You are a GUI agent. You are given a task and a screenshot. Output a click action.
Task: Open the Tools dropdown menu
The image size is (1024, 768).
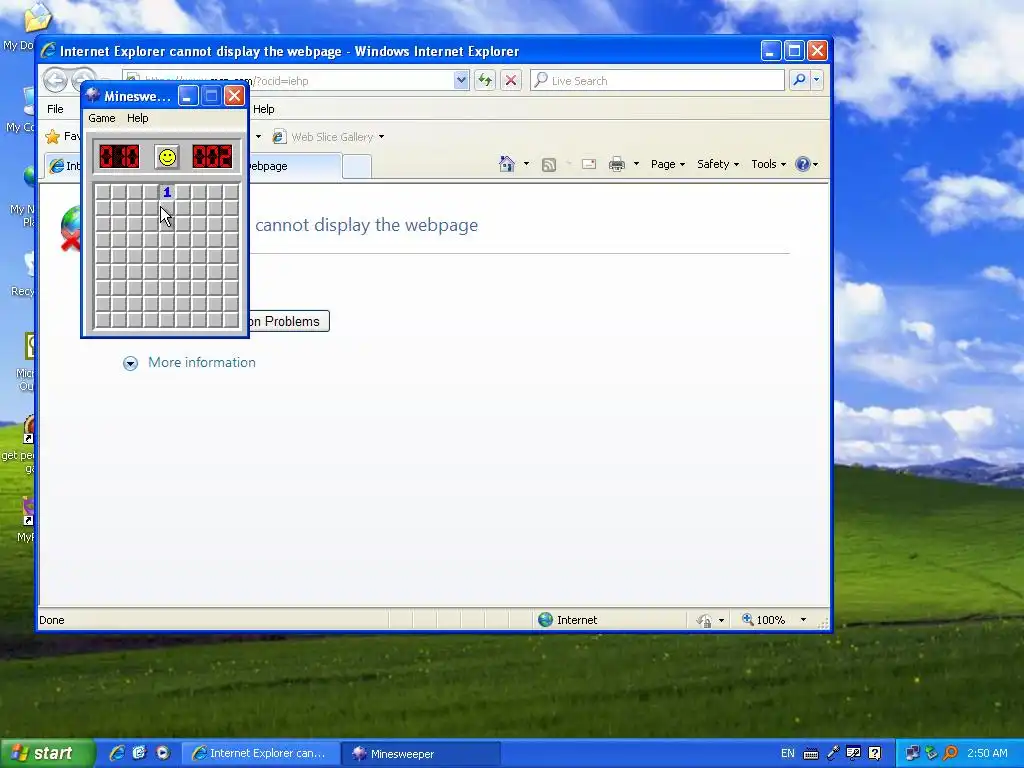click(x=769, y=164)
